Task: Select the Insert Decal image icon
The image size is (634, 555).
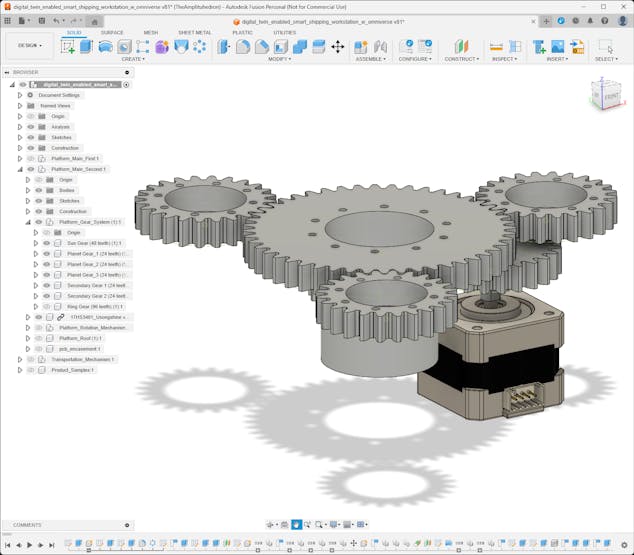Action: coord(558,47)
